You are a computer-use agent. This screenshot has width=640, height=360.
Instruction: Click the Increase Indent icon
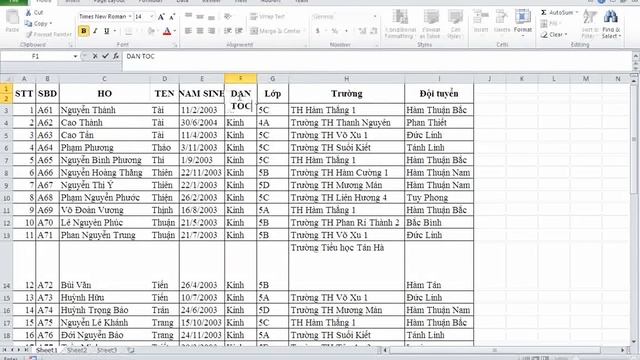239,31
